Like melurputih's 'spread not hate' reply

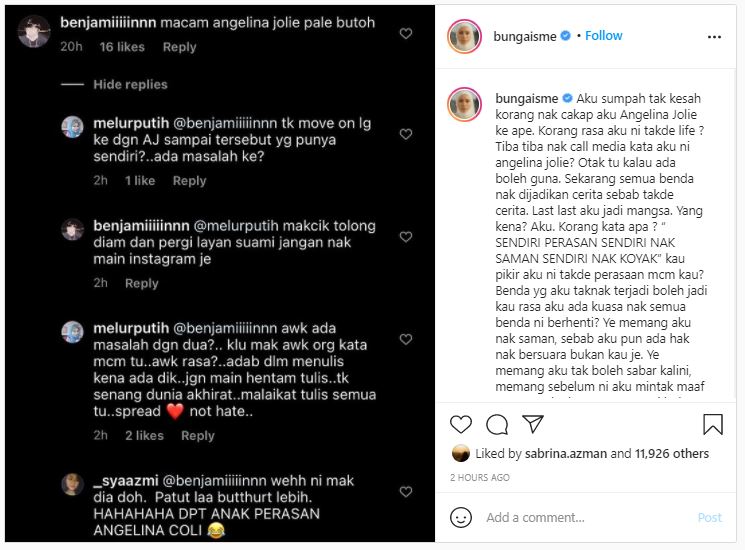pos(405,339)
